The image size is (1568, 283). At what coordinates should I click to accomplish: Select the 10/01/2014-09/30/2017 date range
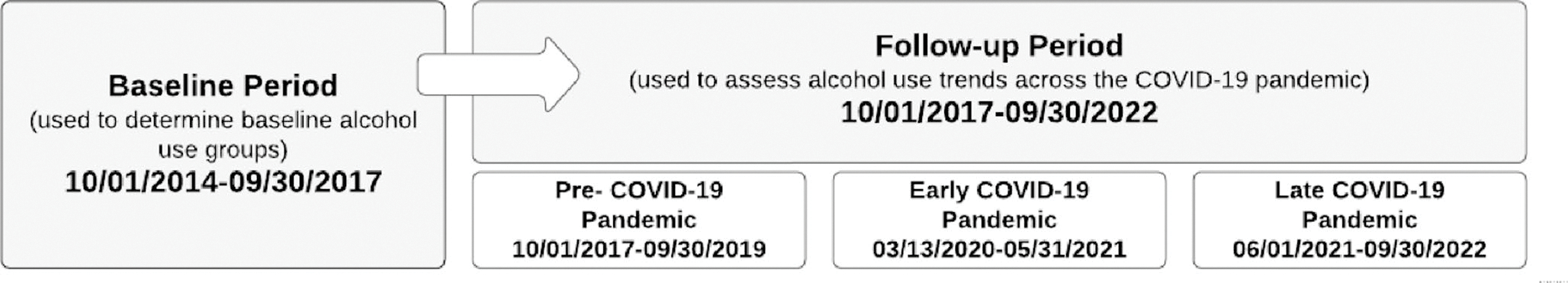pyautogui.click(x=223, y=182)
